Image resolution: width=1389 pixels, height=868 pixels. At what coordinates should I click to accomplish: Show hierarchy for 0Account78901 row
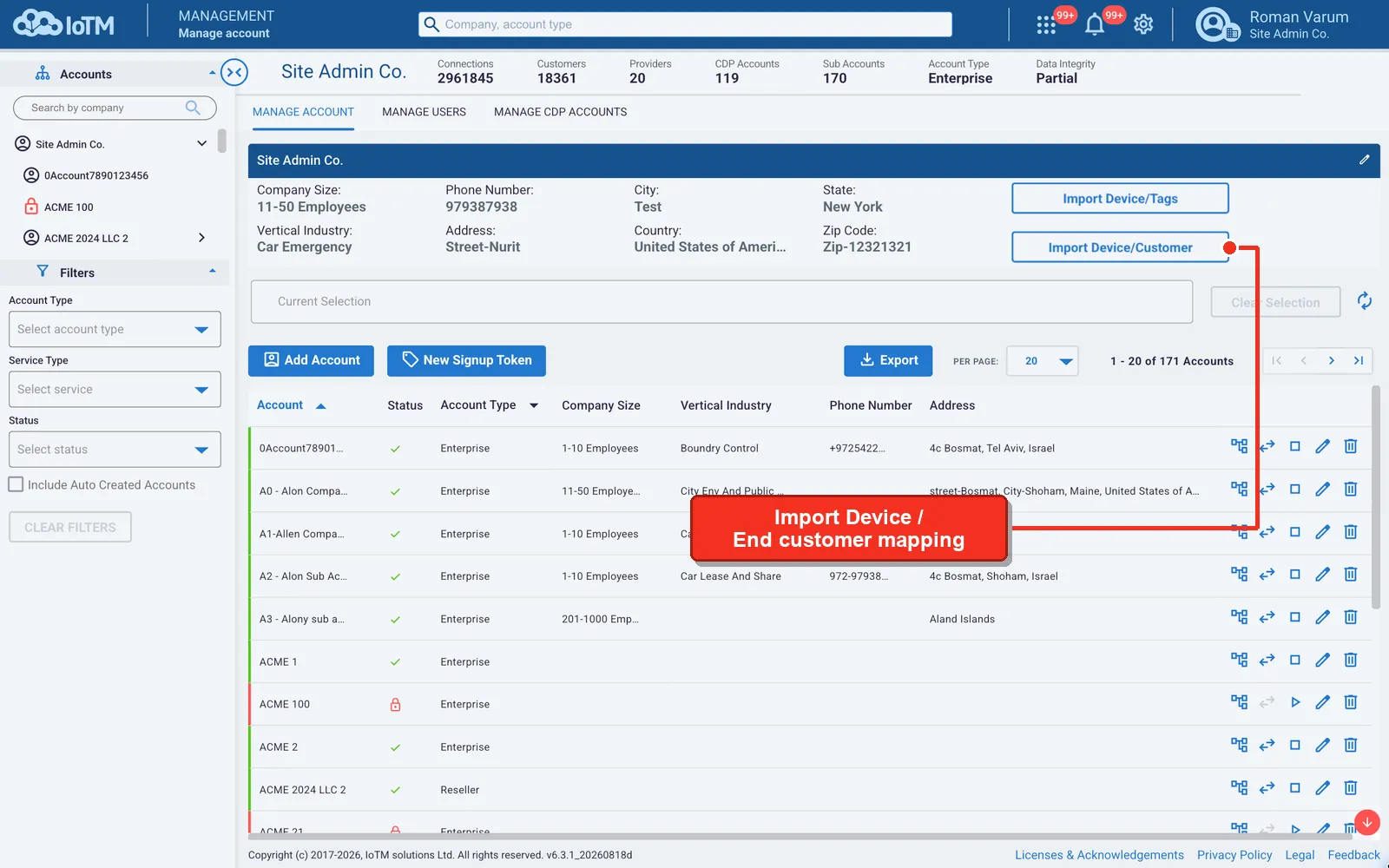[1239, 447]
